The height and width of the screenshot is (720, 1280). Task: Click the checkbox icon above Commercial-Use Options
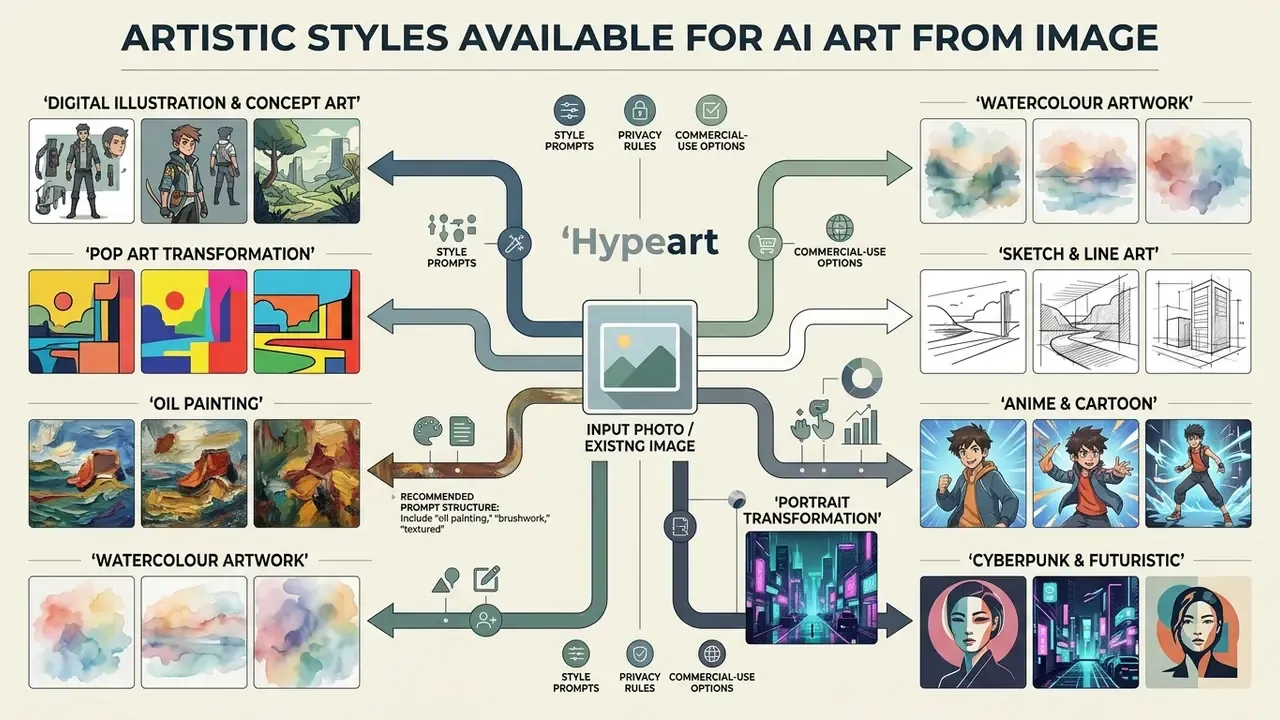tap(710, 109)
